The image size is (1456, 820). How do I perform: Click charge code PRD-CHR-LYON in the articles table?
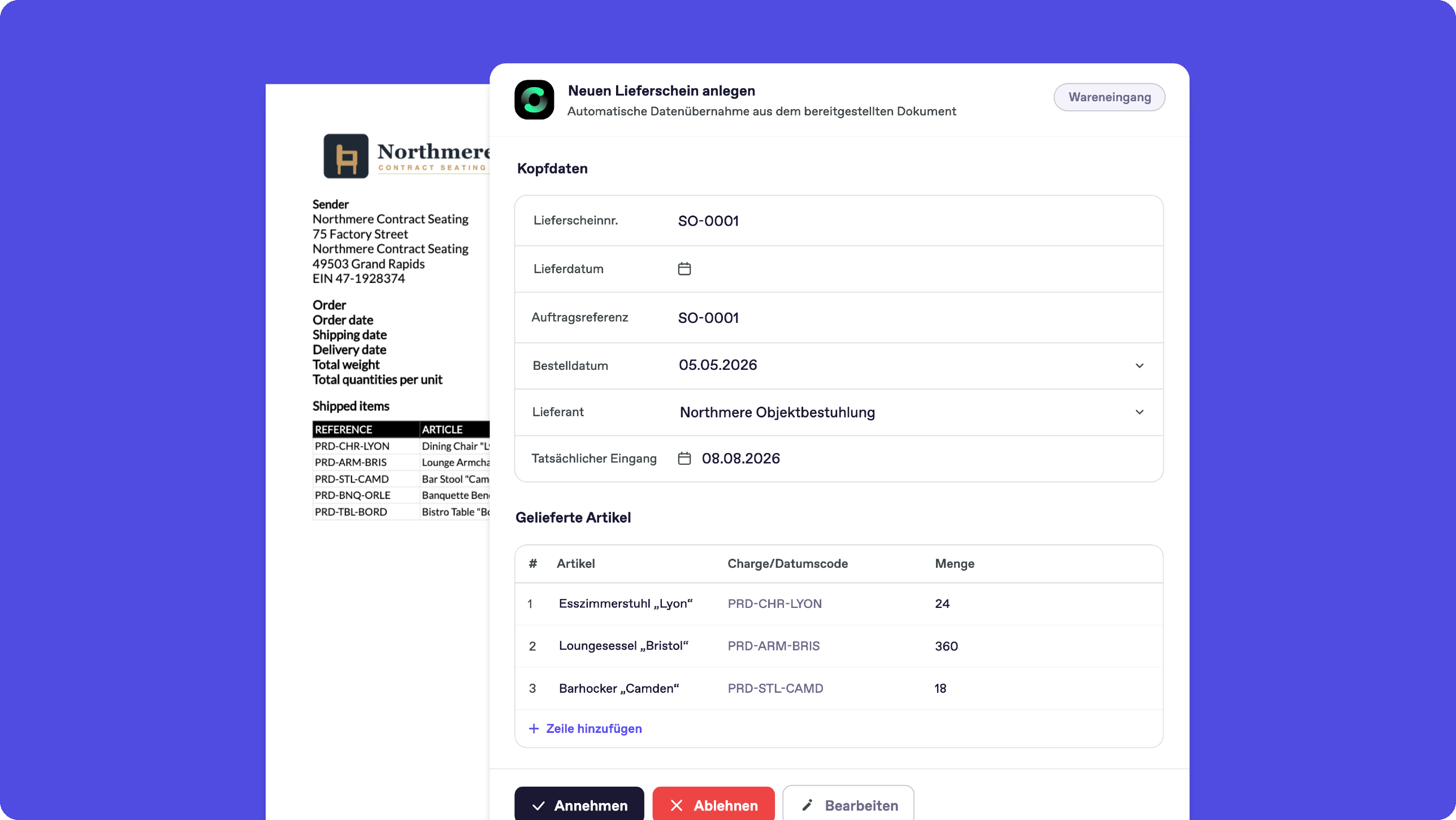(774, 603)
